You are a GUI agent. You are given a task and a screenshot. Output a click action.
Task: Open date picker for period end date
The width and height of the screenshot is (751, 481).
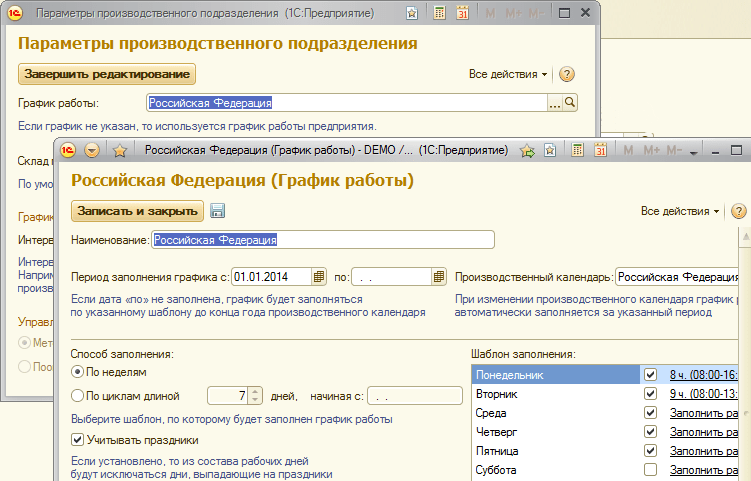[x=438, y=277]
